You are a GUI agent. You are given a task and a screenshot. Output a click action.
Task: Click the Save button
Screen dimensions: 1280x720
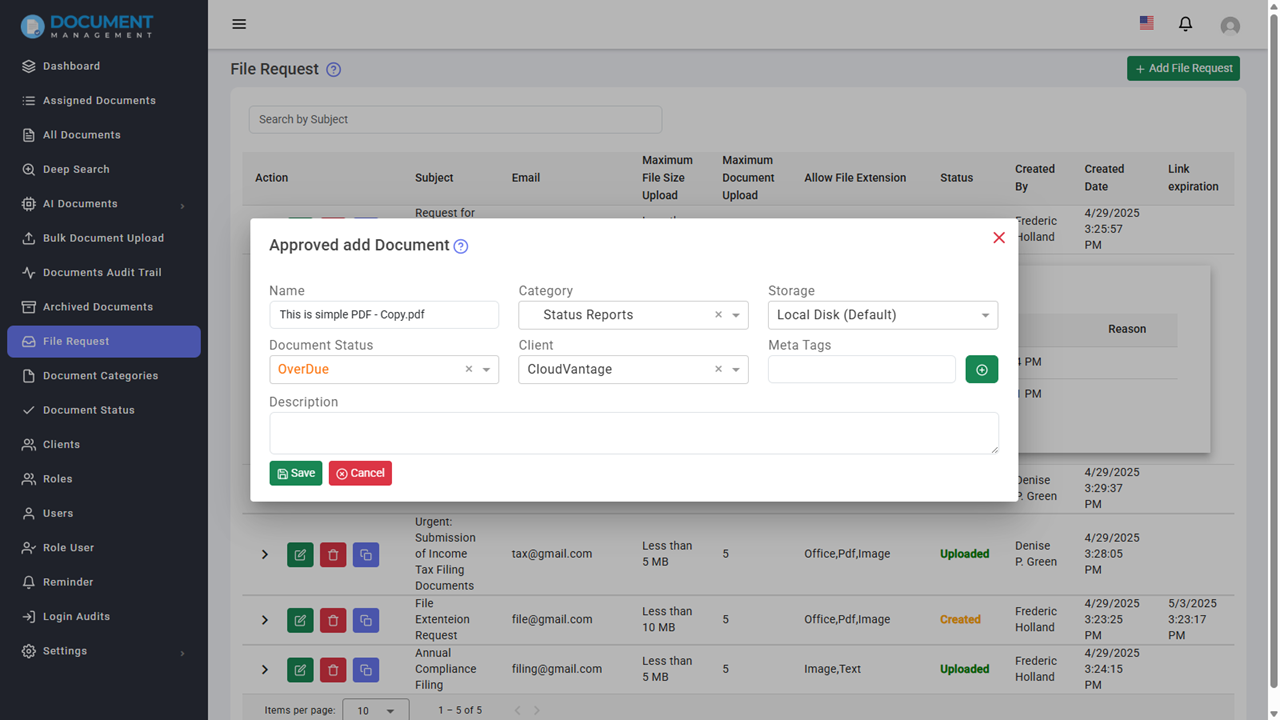[296, 473]
